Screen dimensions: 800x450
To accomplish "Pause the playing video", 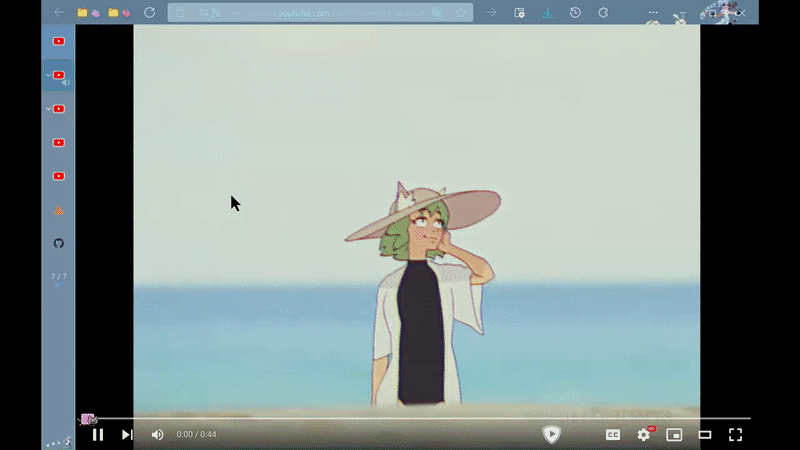I will (x=98, y=435).
